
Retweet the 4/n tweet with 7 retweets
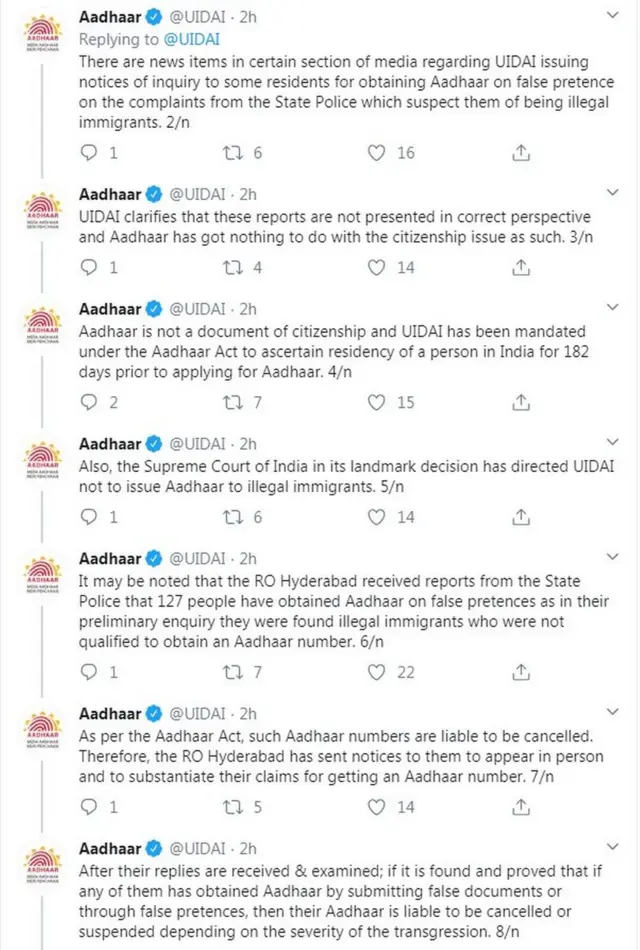click(233, 403)
